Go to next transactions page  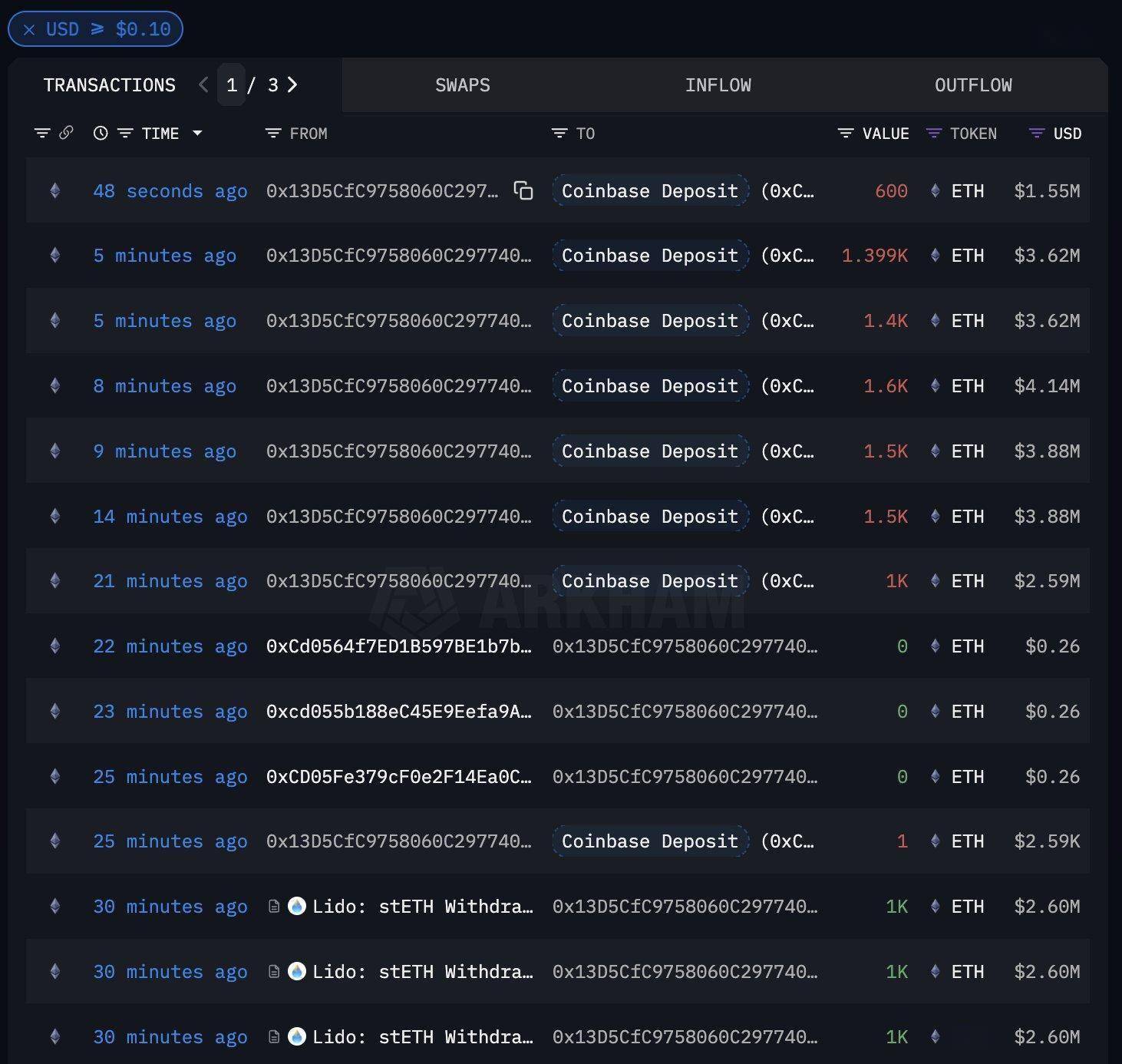click(292, 84)
